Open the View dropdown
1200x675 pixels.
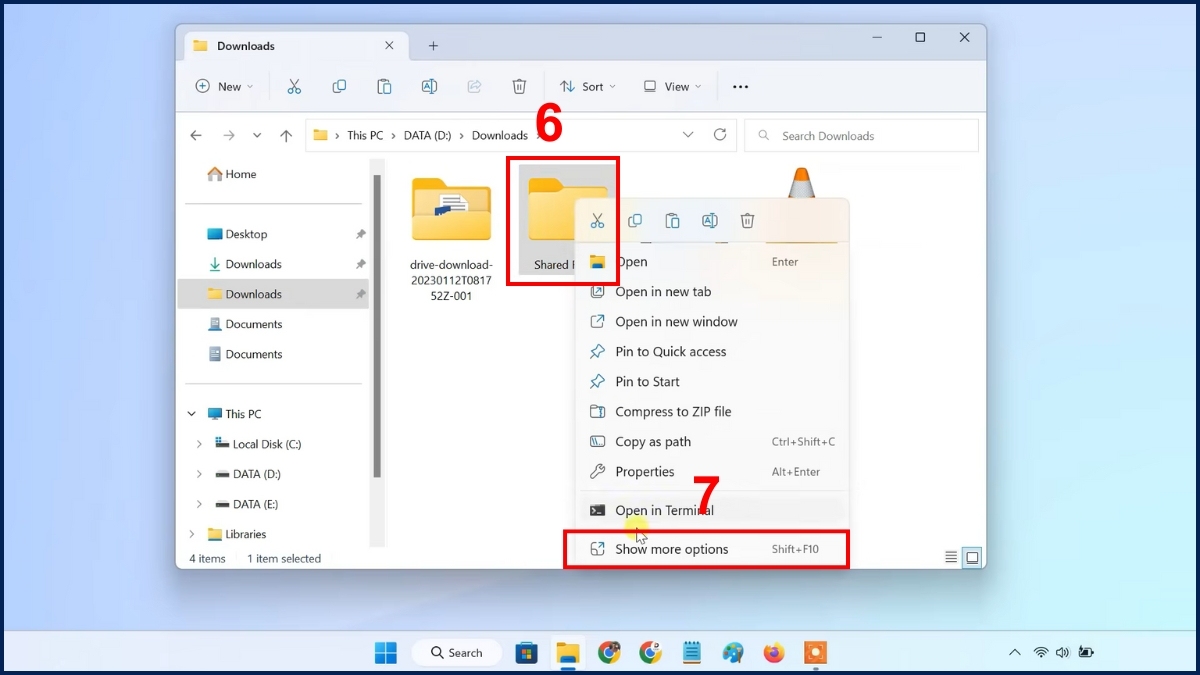[x=671, y=86]
